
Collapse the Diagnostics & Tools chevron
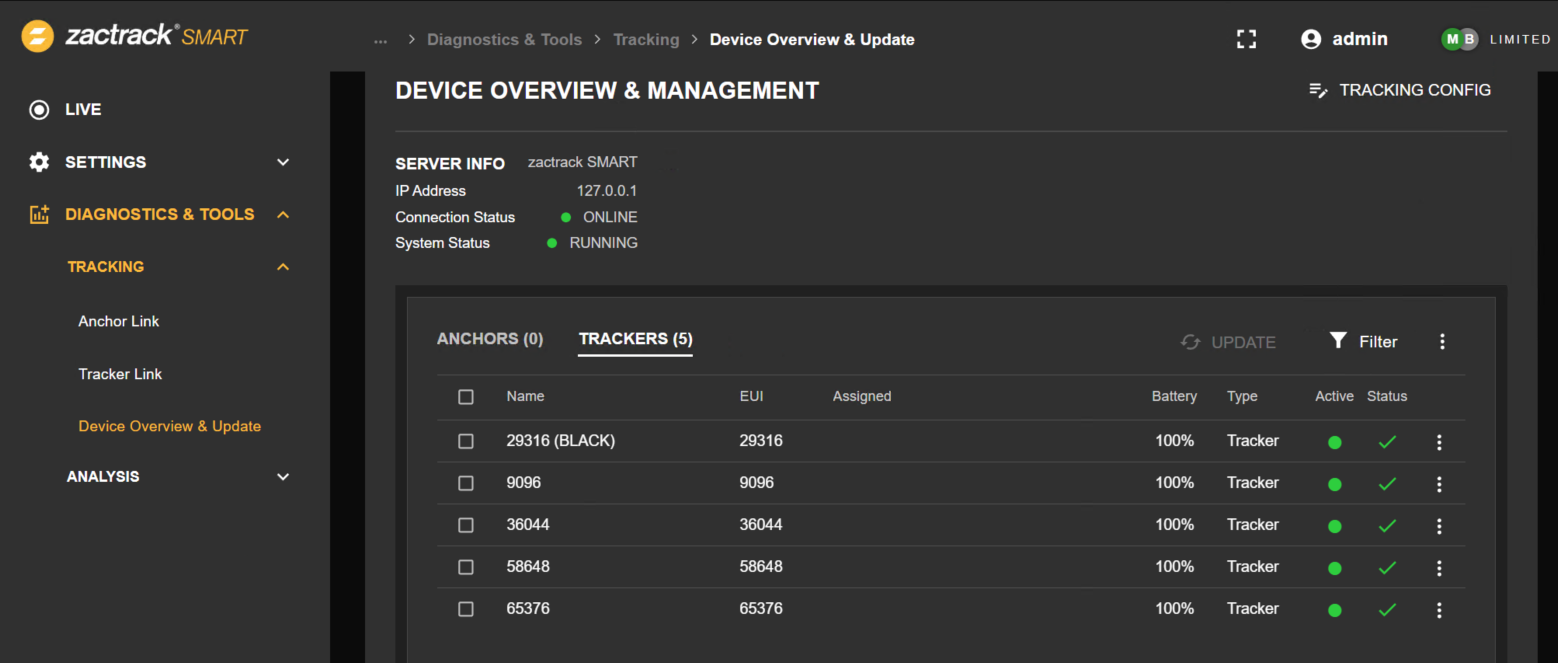[x=283, y=214]
